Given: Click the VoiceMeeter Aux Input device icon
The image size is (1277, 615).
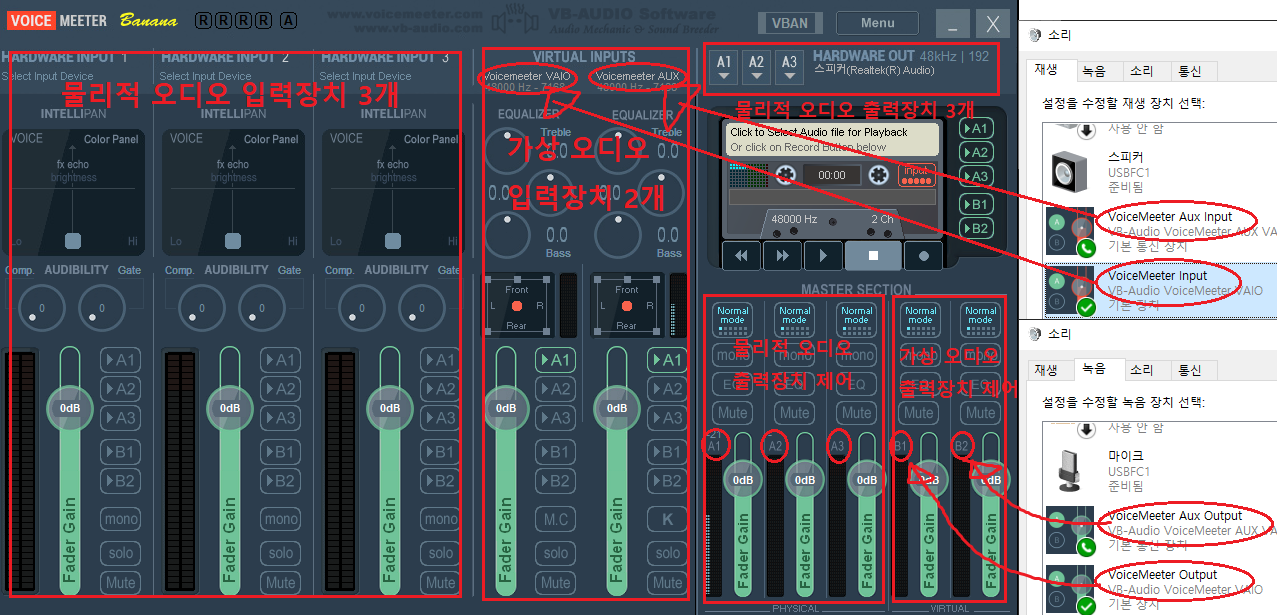Looking at the screenshot, I should pyautogui.click(x=1070, y=231).
